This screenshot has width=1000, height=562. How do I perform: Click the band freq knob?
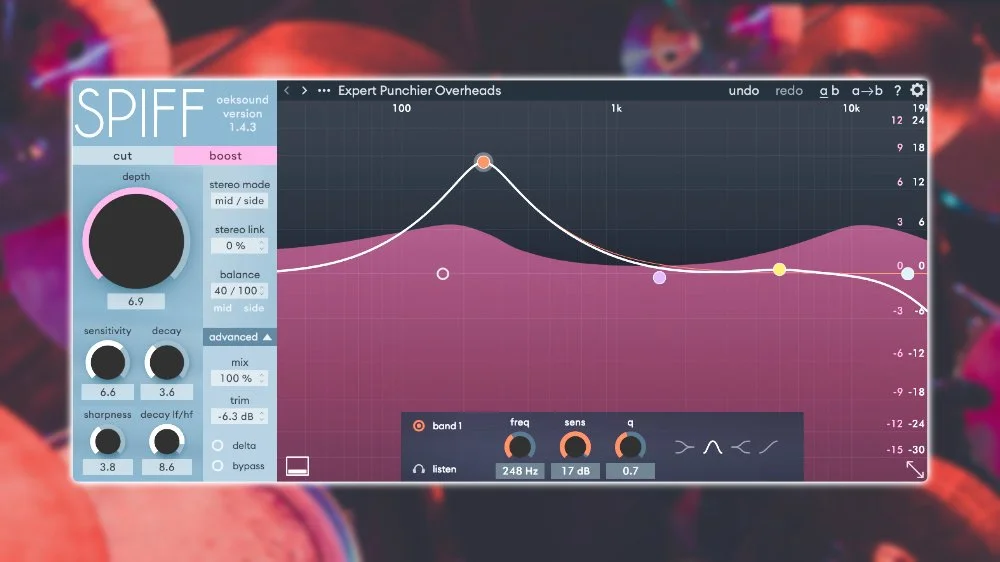[520, 446]
